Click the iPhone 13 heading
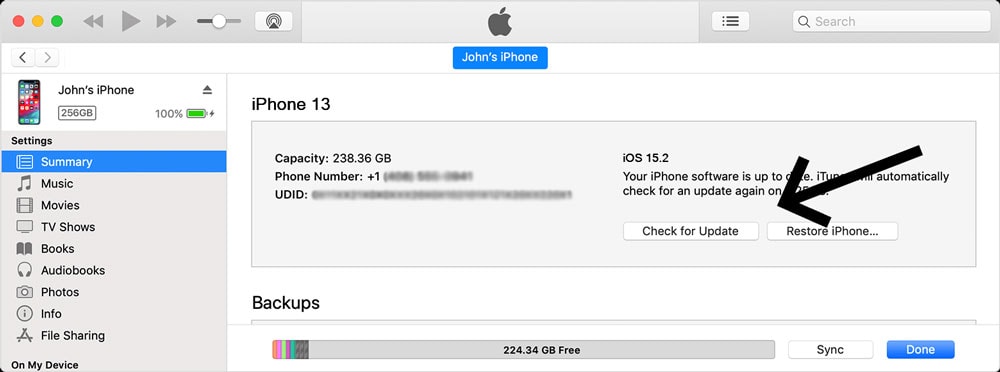Viewport: 1000px width, 372px height. 291,104
